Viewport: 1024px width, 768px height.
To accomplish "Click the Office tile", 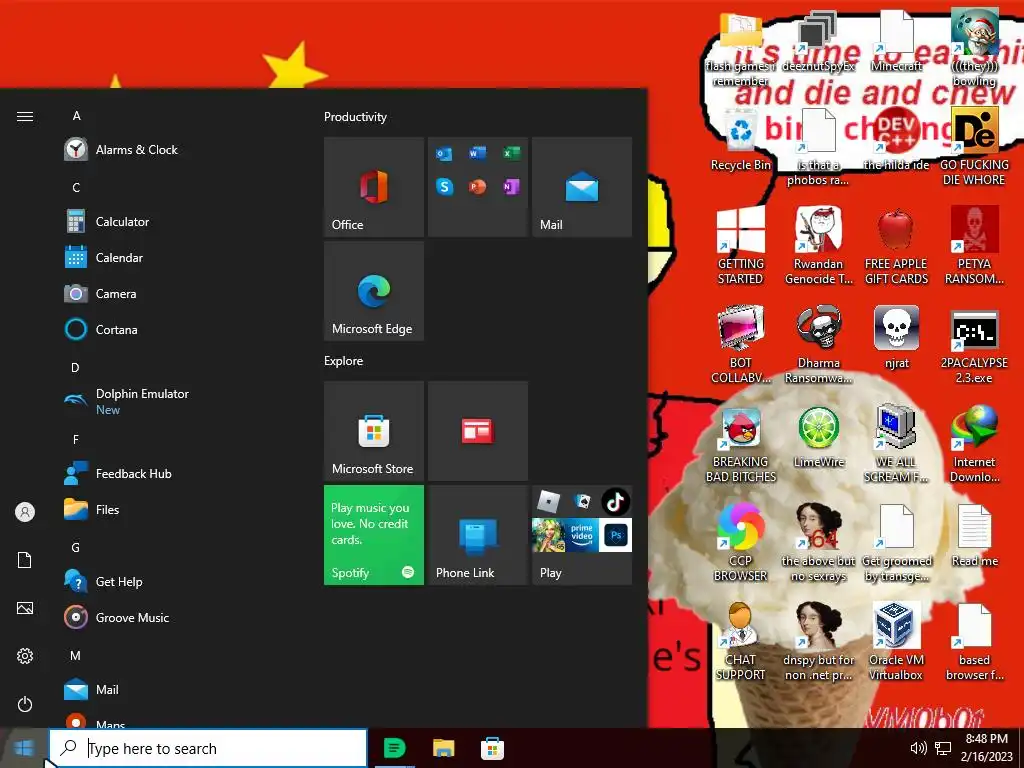I will tap(374, 187).
